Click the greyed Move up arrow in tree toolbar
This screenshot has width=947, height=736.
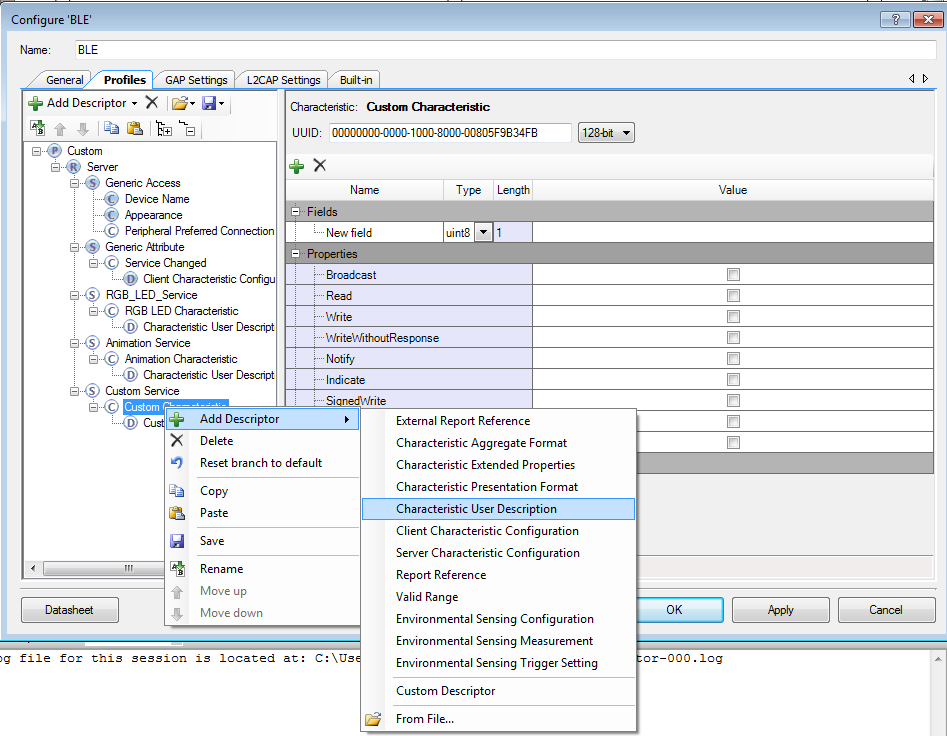(60, 129)
